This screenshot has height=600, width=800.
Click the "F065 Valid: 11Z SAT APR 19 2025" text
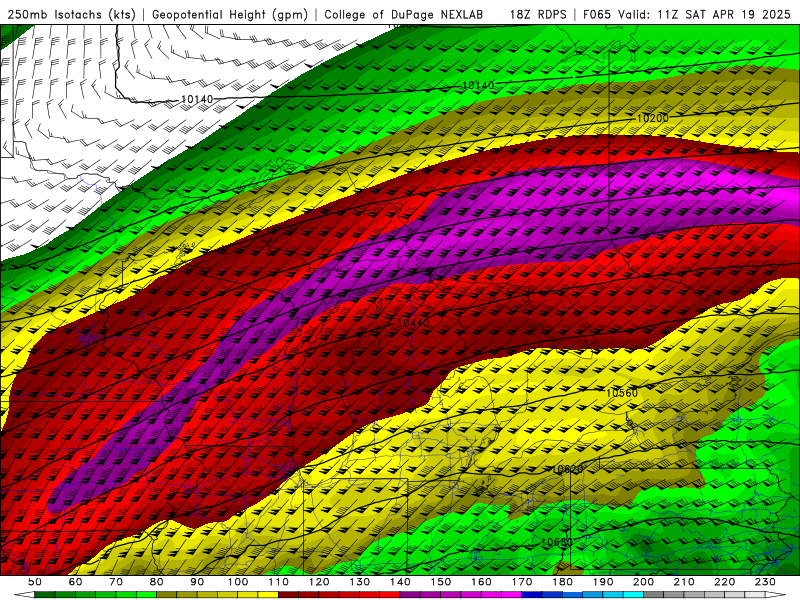click(686, 14)
